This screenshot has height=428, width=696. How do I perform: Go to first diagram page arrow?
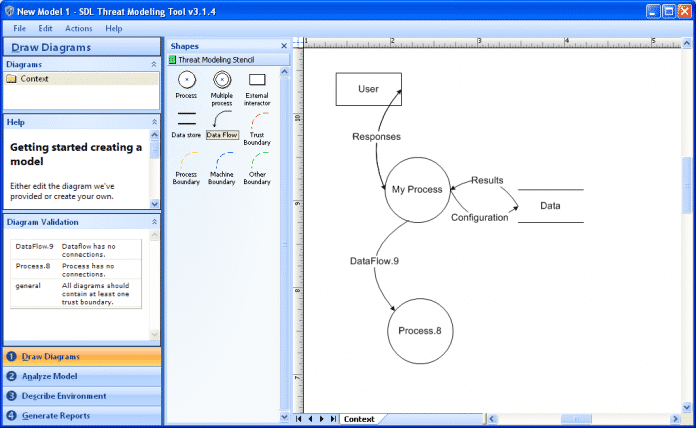(299, 419)
